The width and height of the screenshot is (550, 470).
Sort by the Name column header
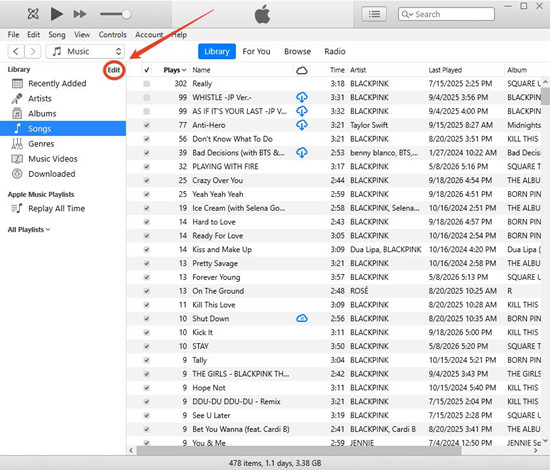tap(201, 70)
